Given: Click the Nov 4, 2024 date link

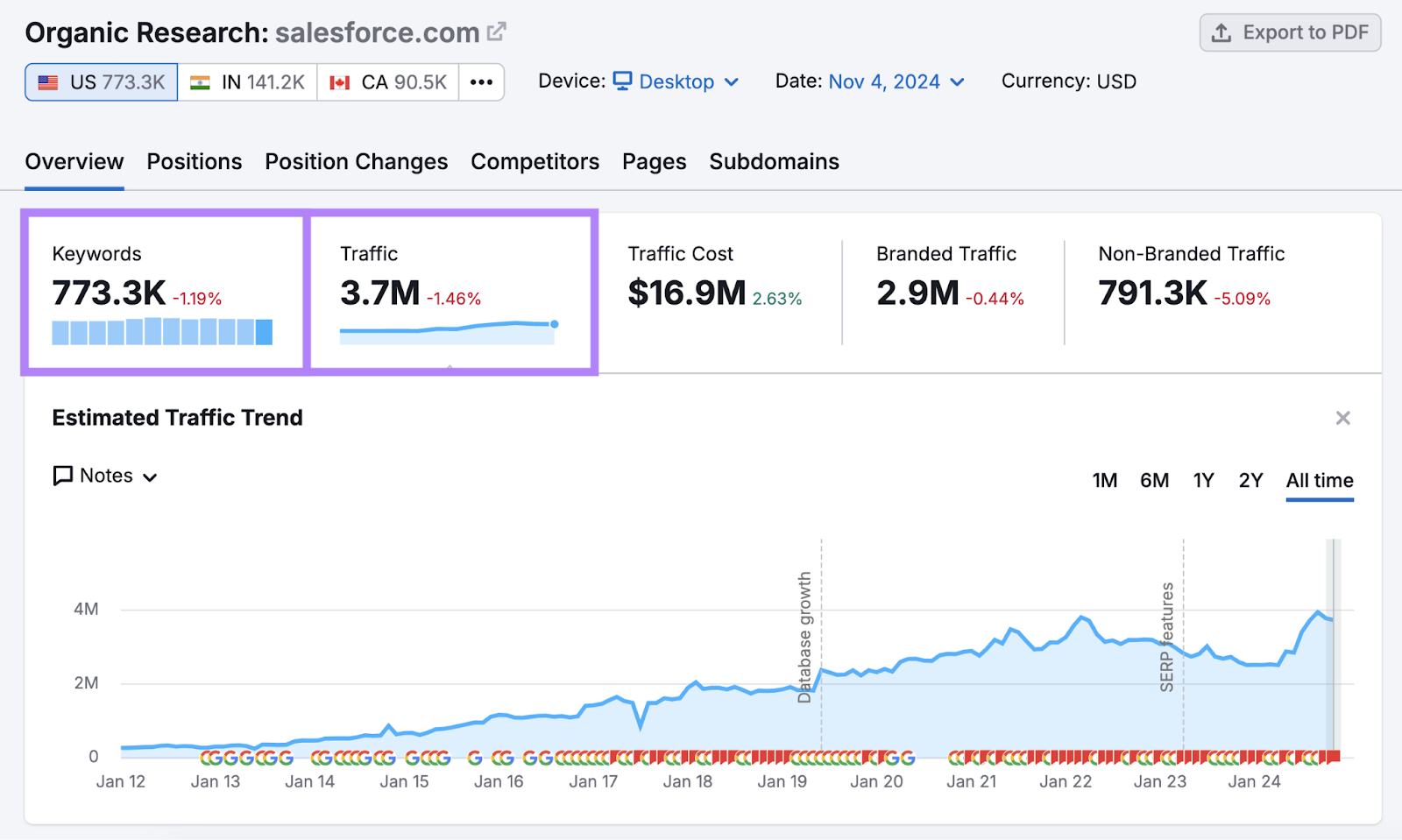Looking at the screenshot, I should click(885, 81).
